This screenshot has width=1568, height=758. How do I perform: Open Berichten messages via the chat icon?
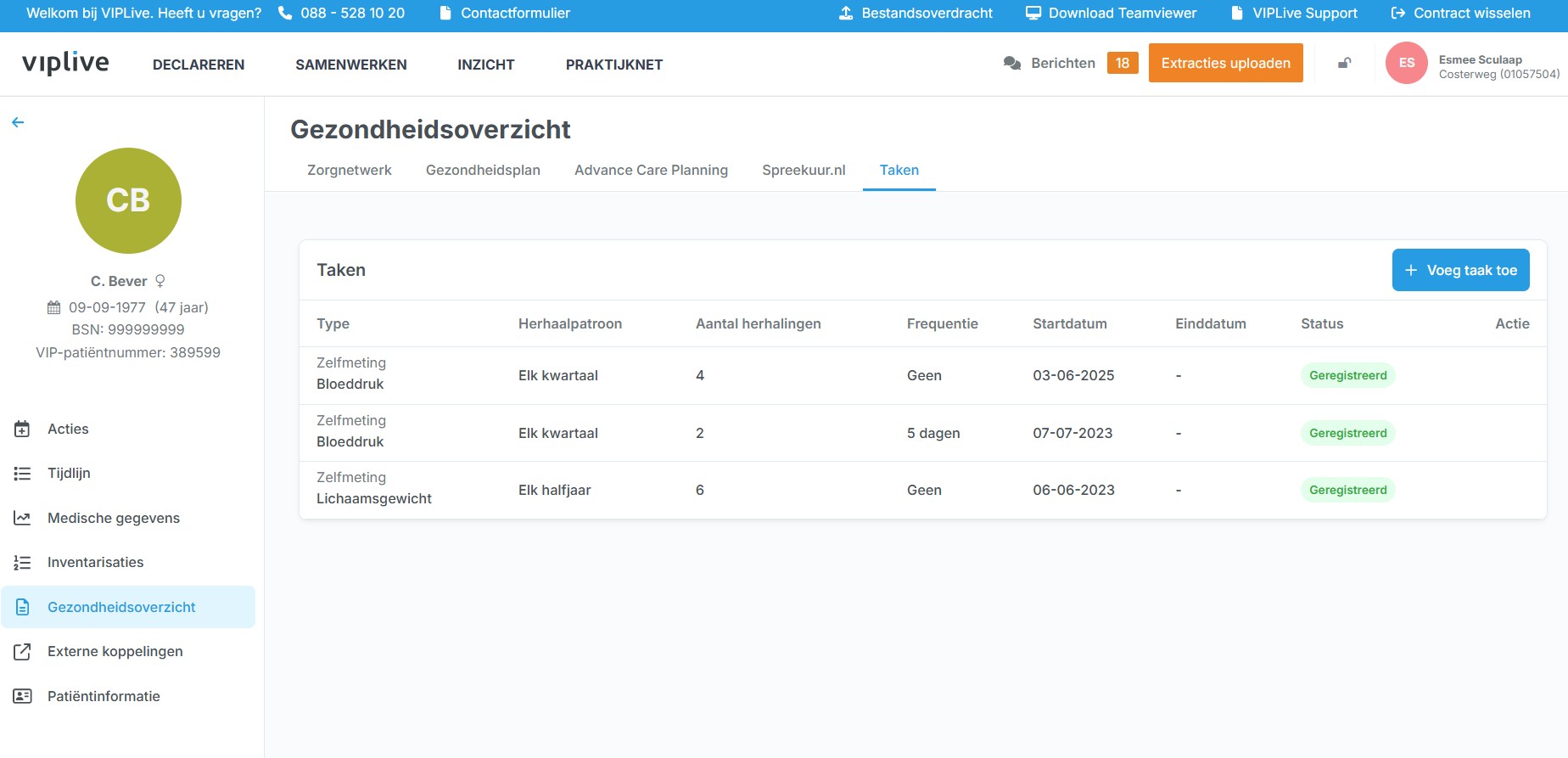[x=1011, y=64]
